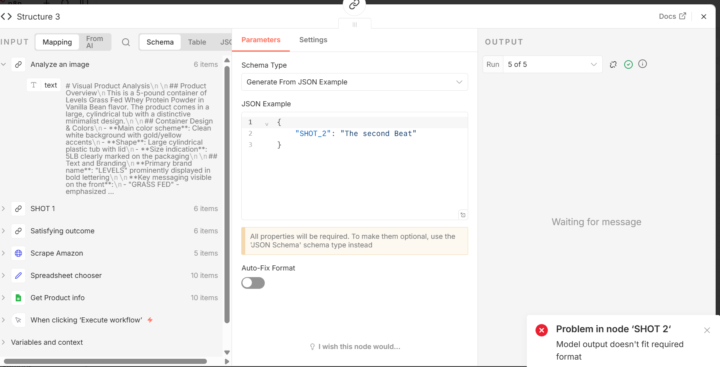
Task: Collapse the Analyze an image section
Action: tap(4, 65)
